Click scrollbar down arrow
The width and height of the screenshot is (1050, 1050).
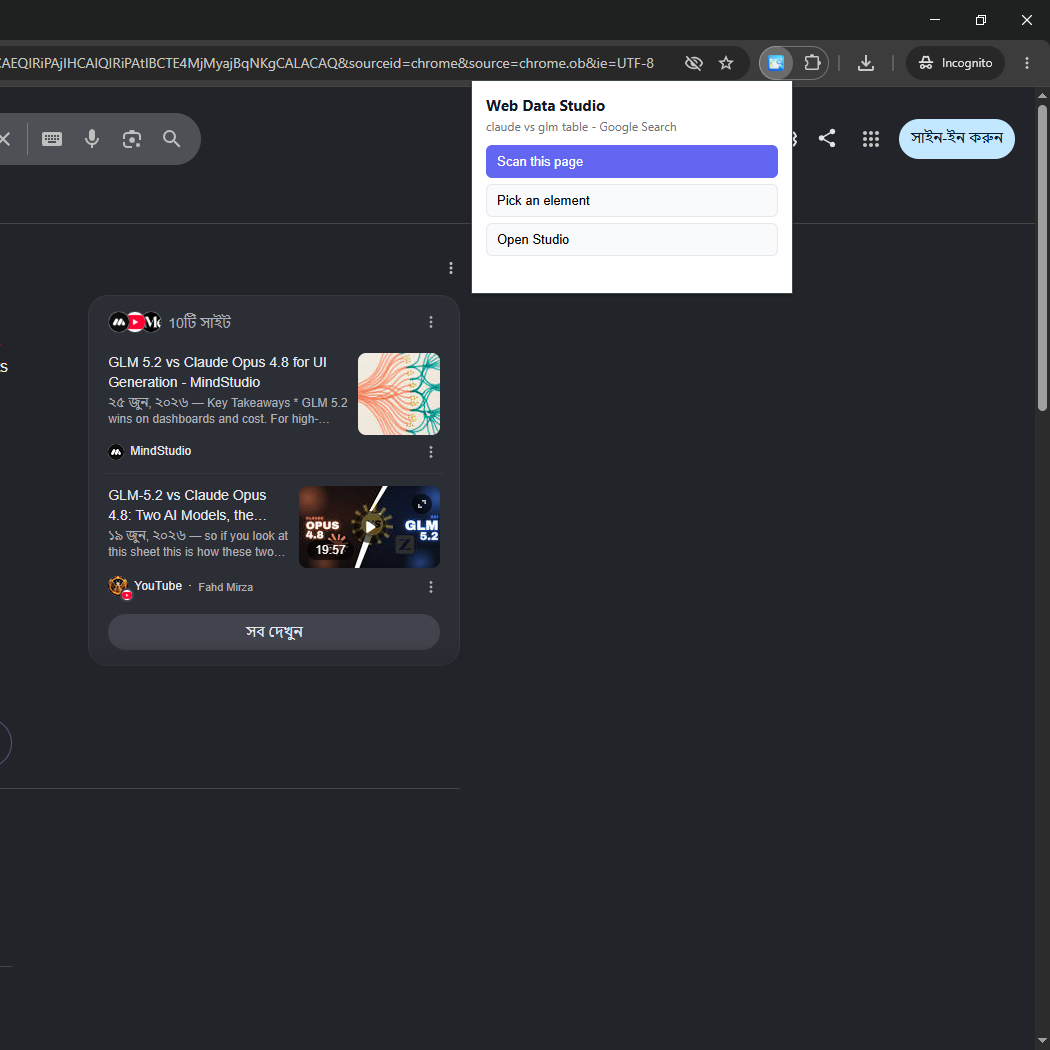pos(1042,1041)
